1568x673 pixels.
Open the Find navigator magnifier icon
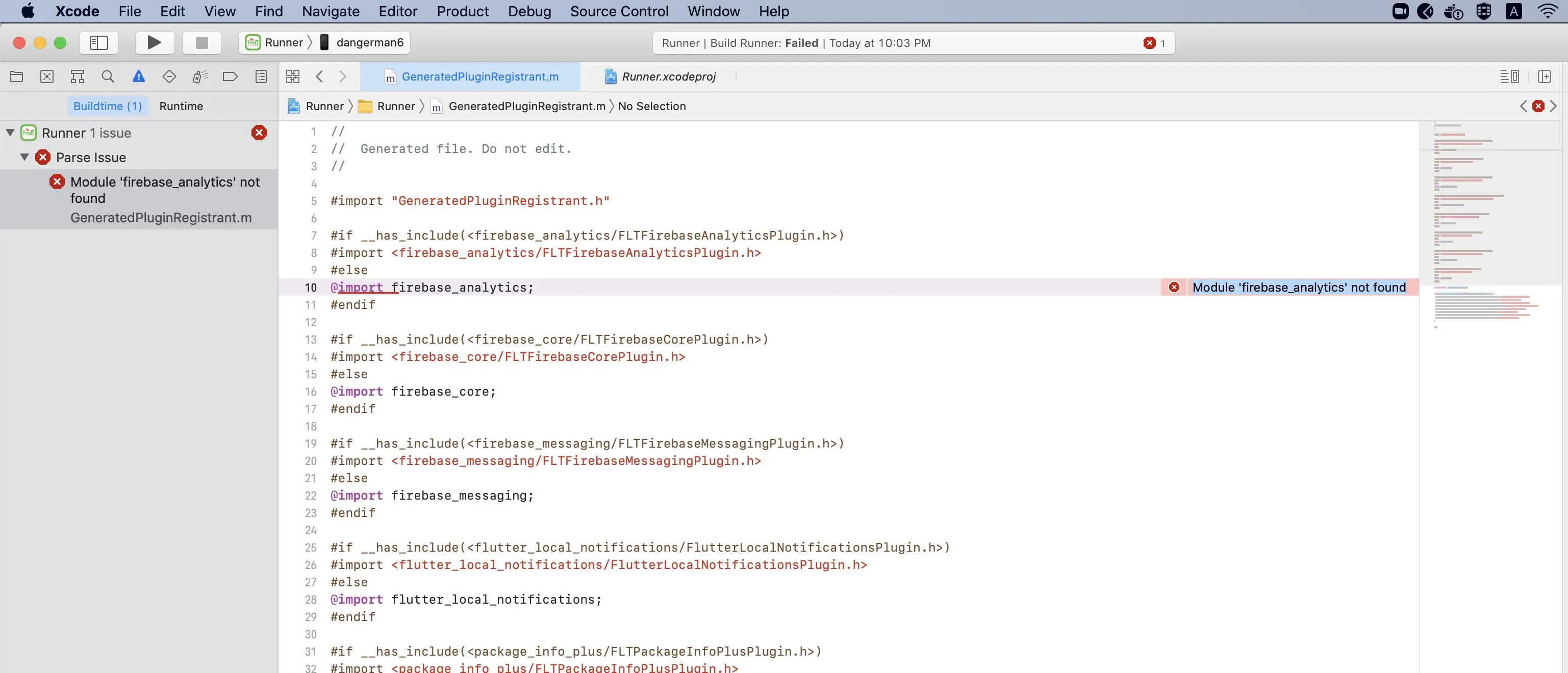point(108,76)
